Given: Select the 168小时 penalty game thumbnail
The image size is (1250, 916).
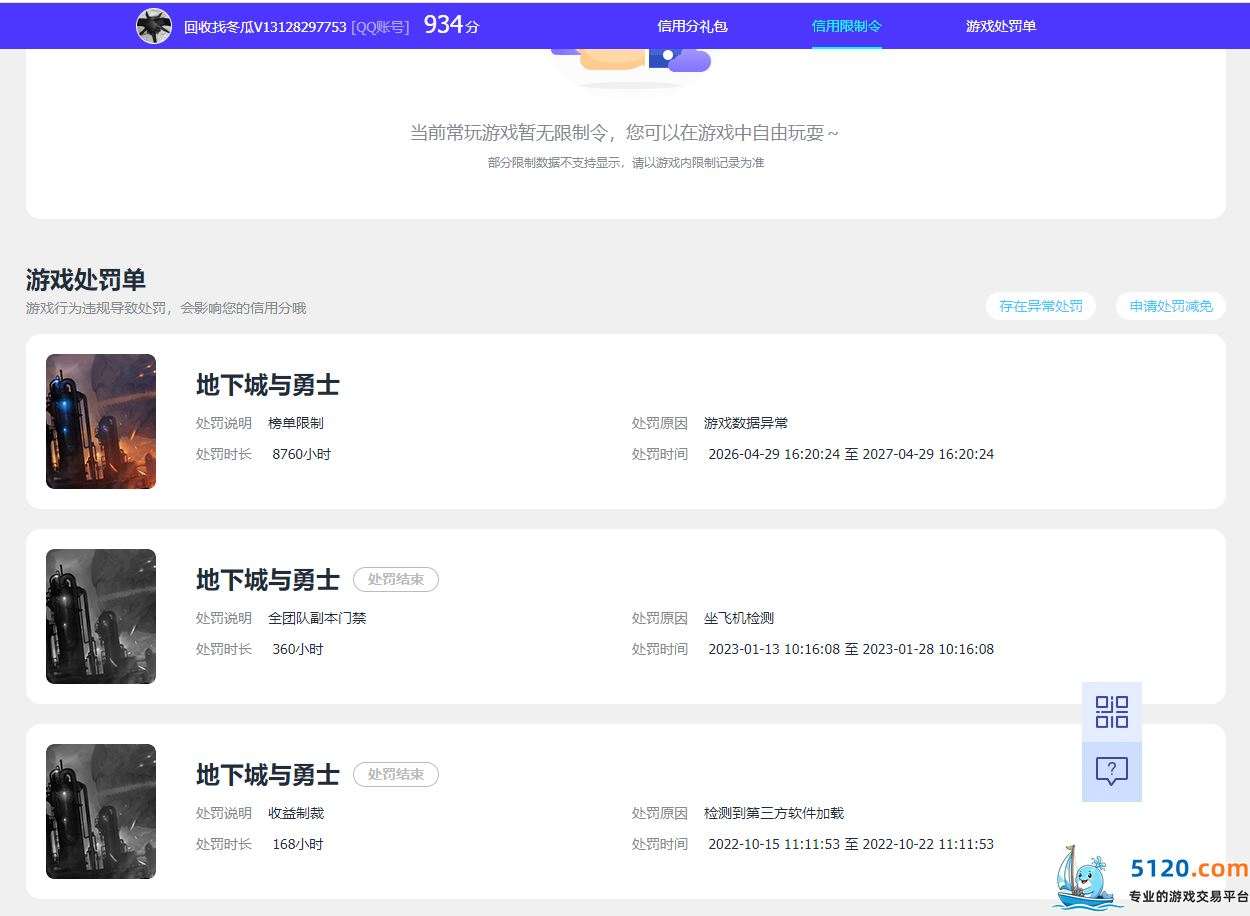Looking at the screenshot, I should click(x=101, y=811).
